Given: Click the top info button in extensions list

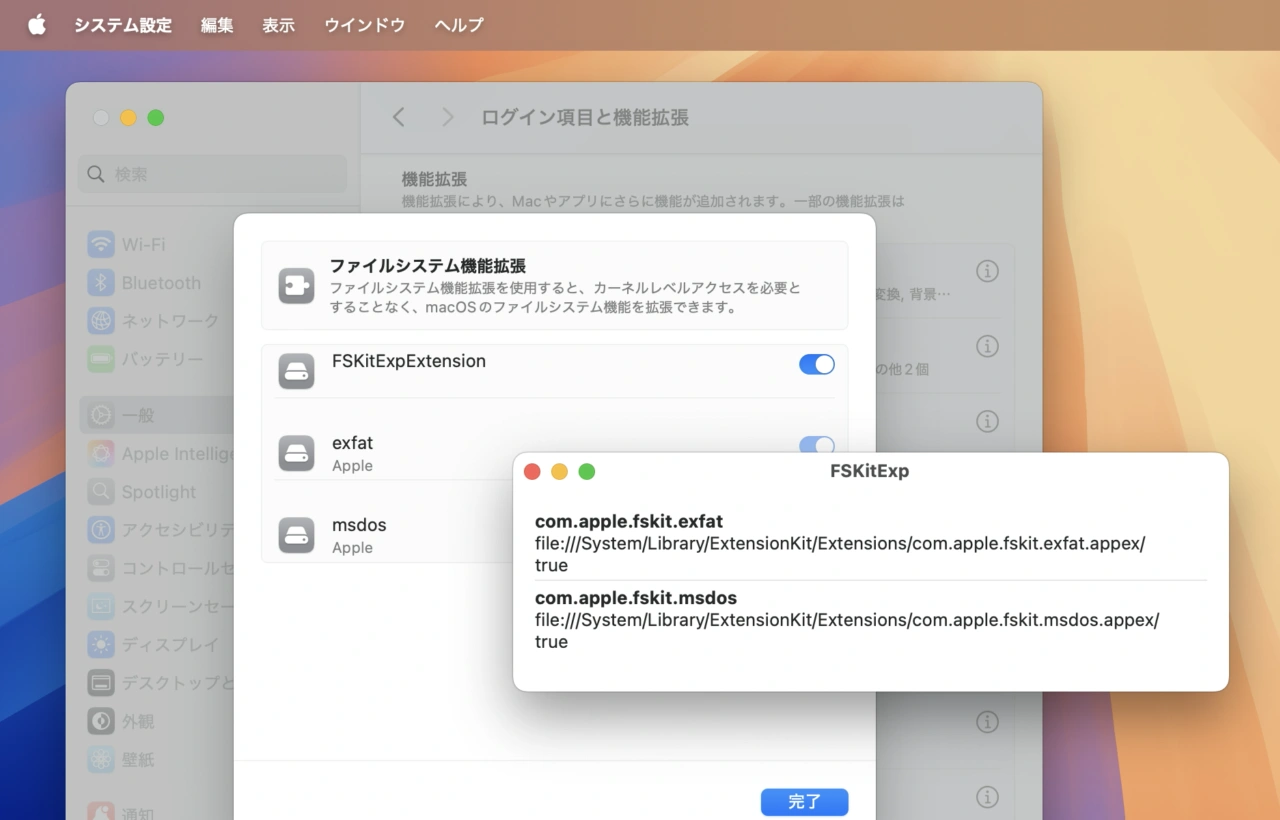Looking at the screenshot, I should 987,271.
